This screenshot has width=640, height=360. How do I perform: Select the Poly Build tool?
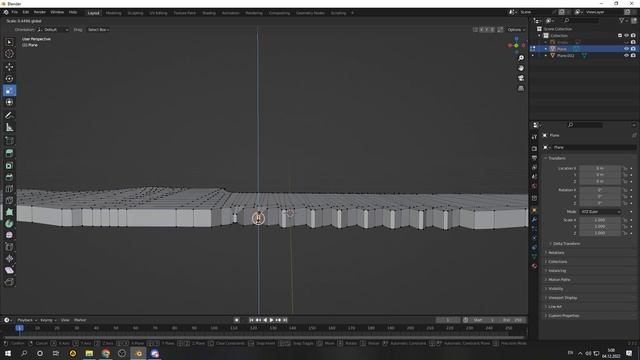(x=9, y=212)
